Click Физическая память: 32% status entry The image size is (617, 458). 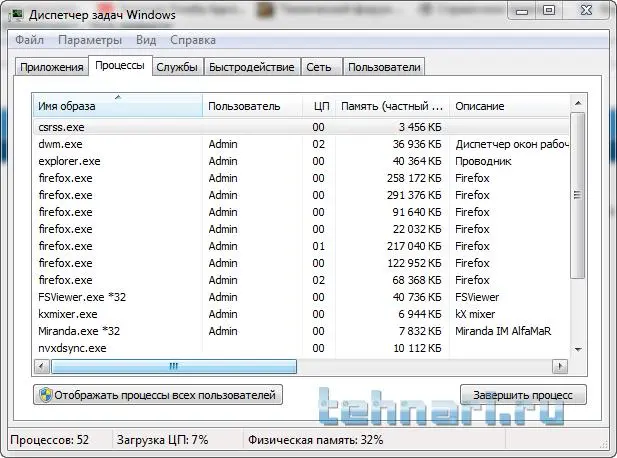pos(316,440)
